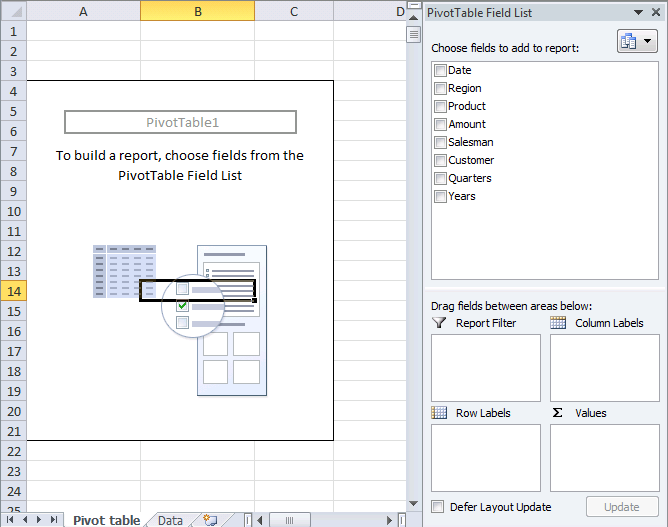Check the Product field
Screen dimensions: 668x527
click(x=440, y=106)
